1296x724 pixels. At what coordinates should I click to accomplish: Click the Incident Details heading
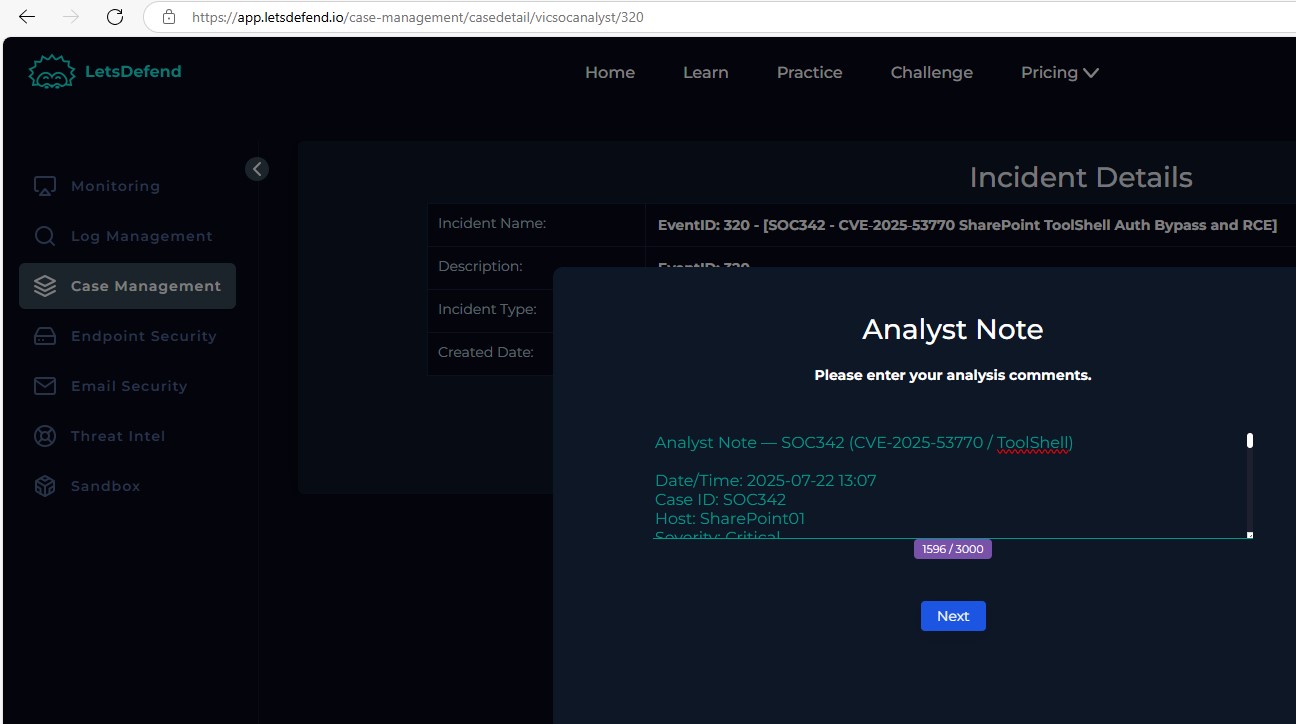point(1081,178)
